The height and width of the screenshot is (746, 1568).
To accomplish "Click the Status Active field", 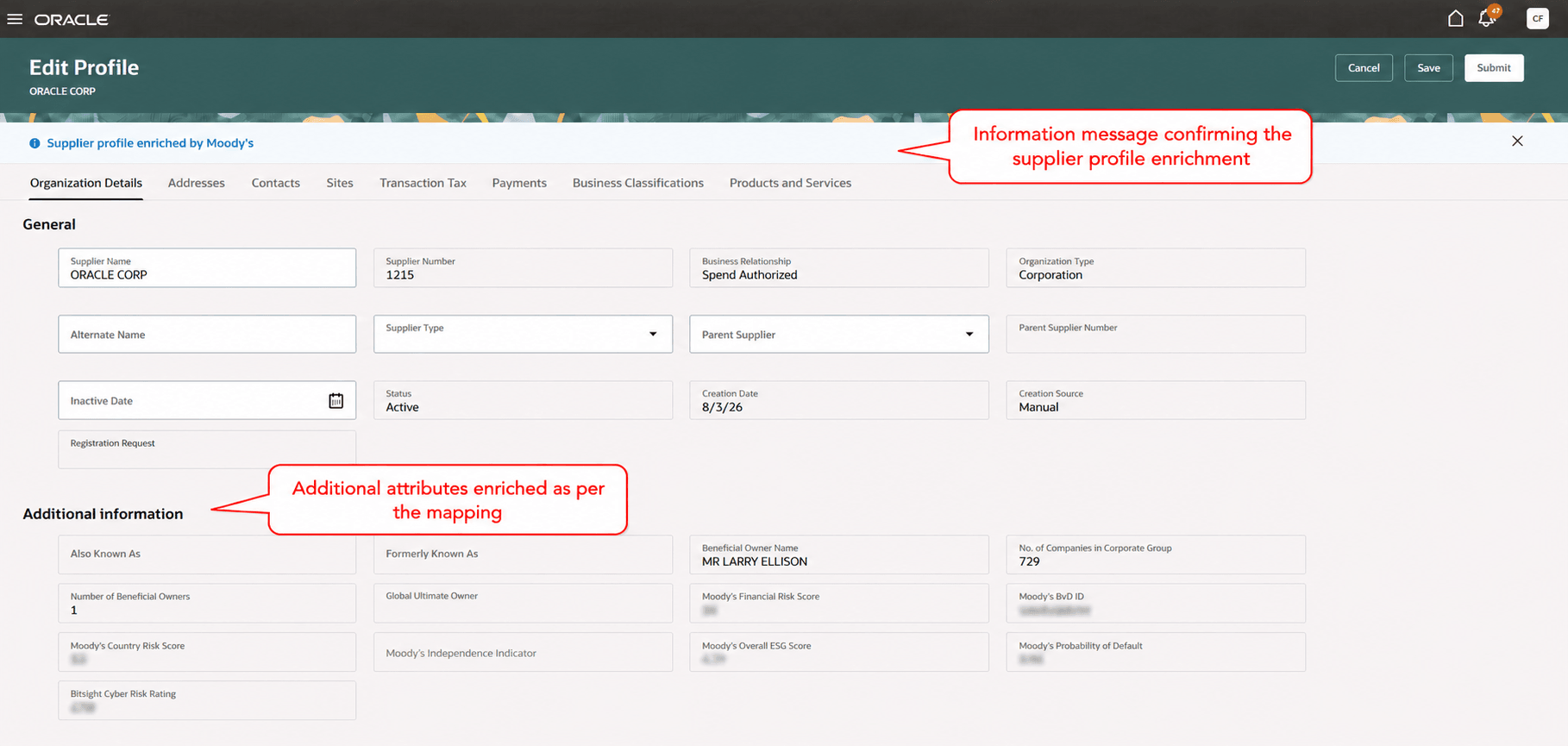I will click(x=523, y=400).
